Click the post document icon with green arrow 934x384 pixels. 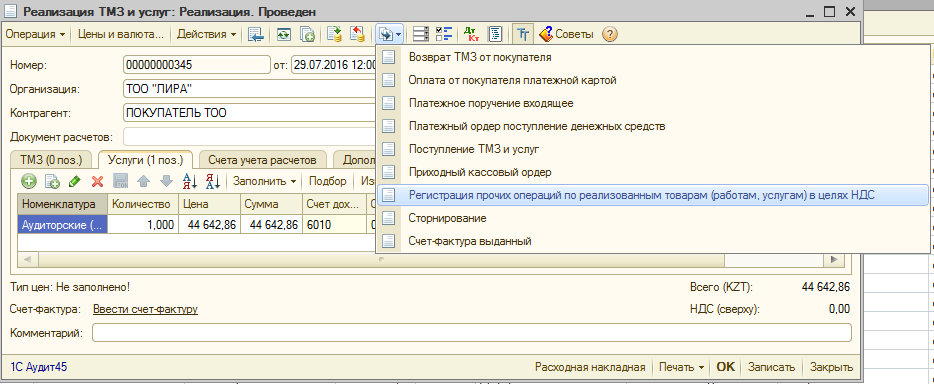tap(335, 34)
